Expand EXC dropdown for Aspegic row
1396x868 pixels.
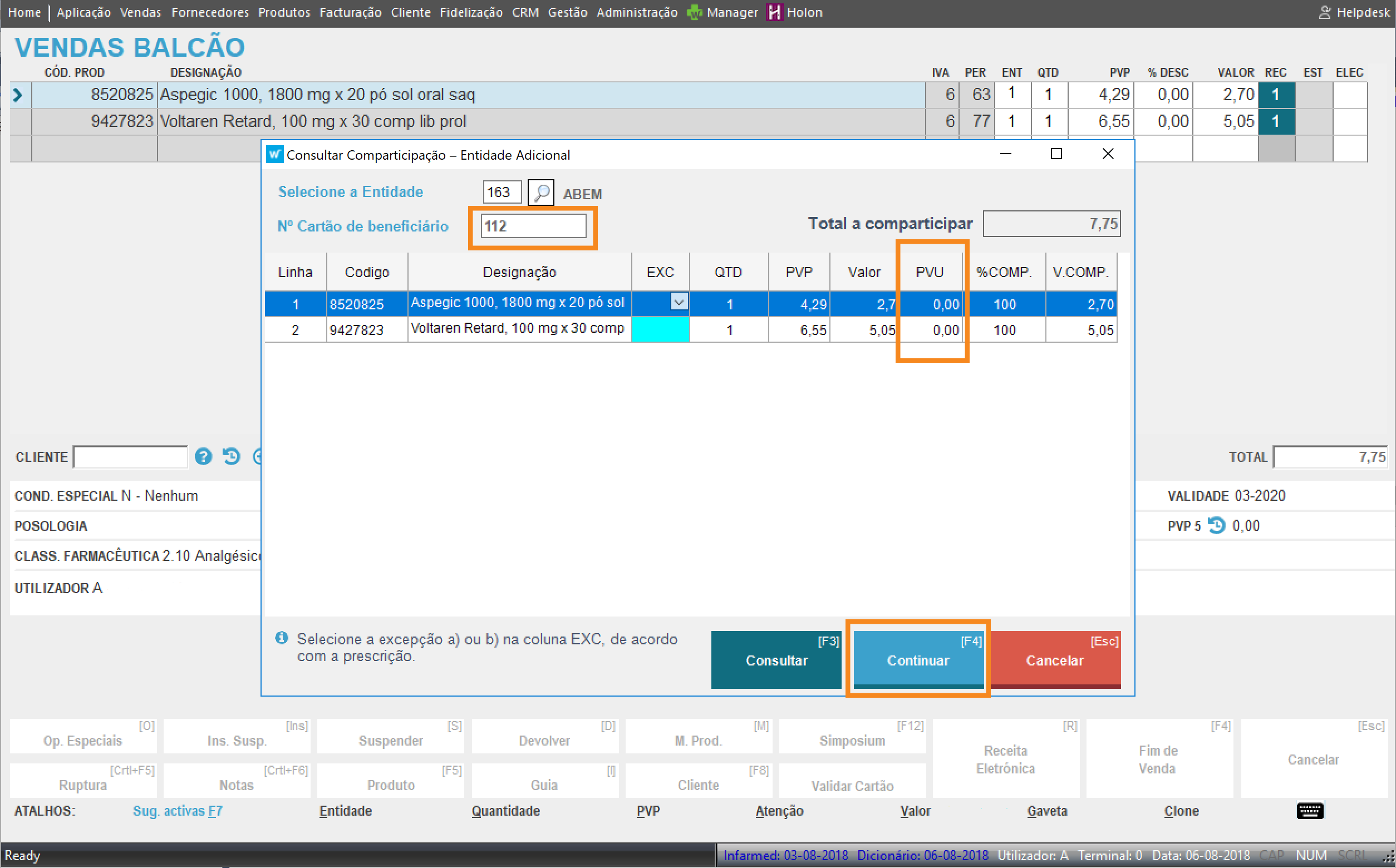click(679, 302)
